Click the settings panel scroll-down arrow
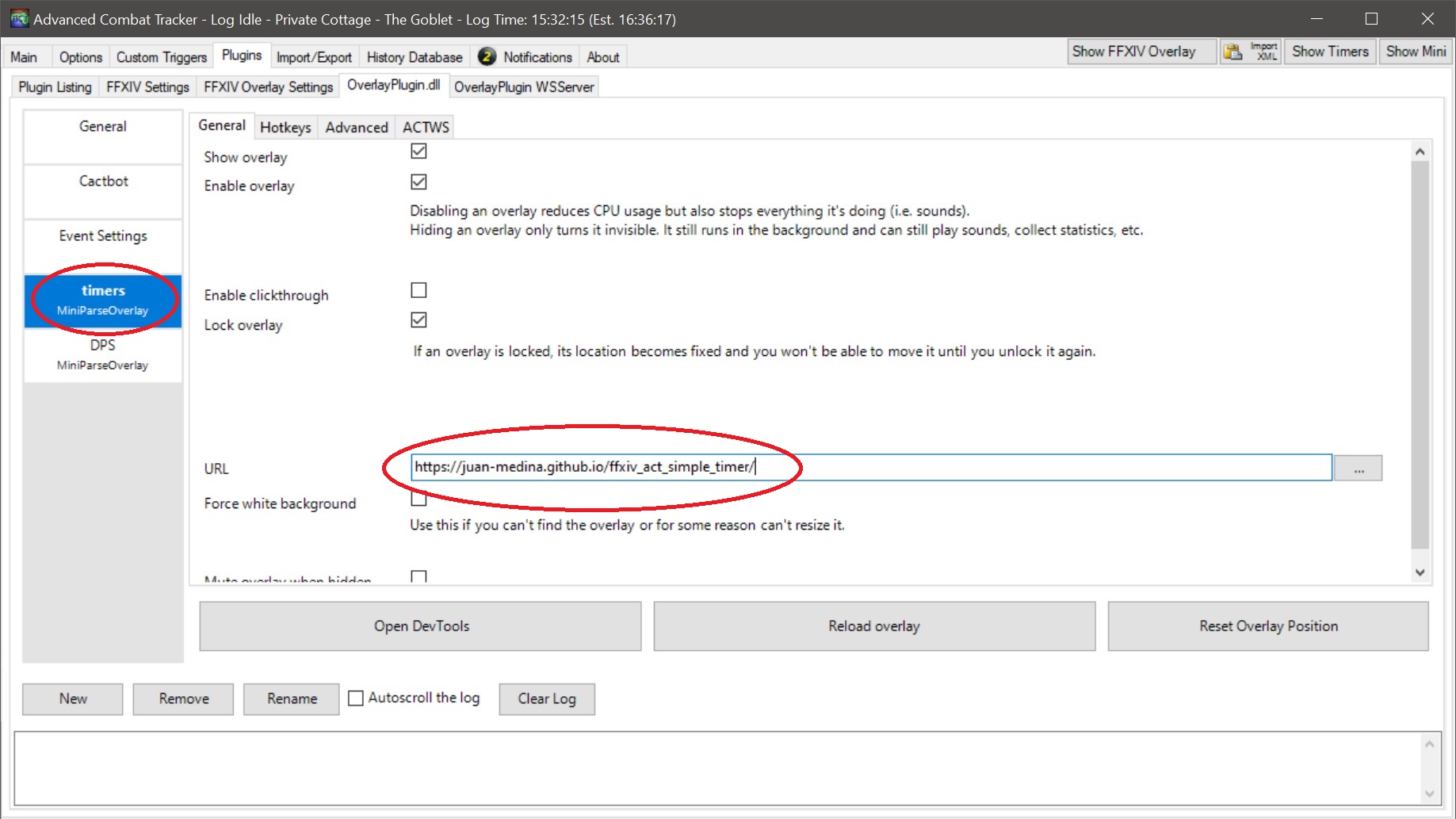Screen dimensions: 1456x819 pos(1420,572)
